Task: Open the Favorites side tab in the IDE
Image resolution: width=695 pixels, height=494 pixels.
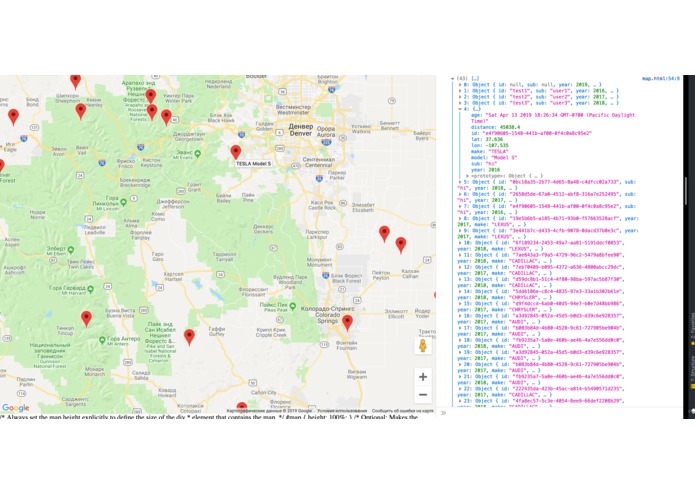Action: (x=692, y=331)
